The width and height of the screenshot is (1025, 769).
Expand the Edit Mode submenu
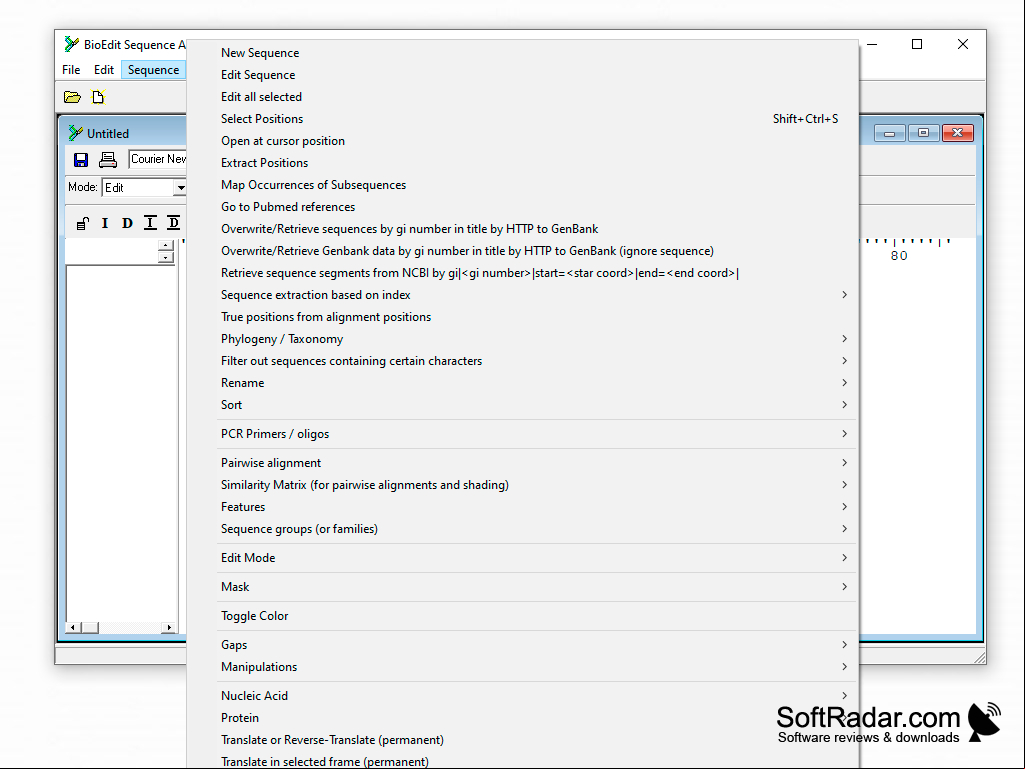522,558
